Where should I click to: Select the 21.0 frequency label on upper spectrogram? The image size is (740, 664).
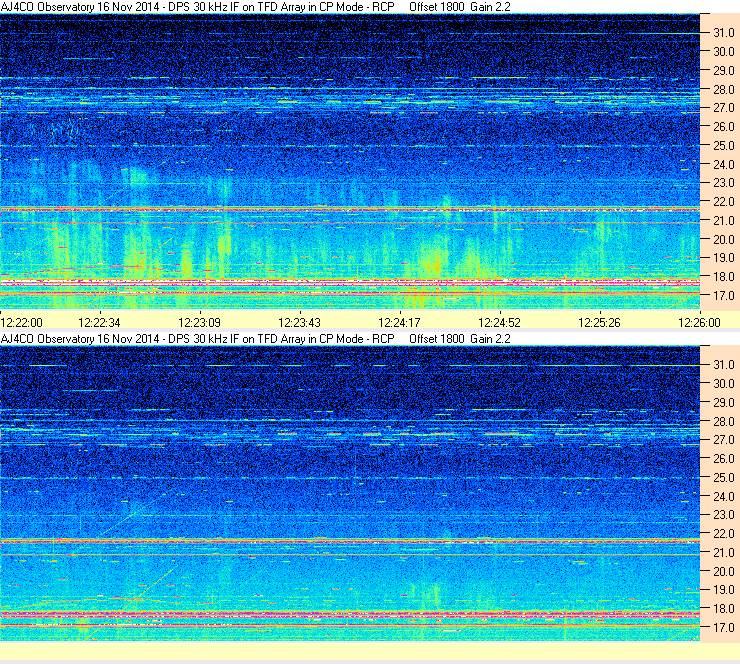tap(724, 220)
